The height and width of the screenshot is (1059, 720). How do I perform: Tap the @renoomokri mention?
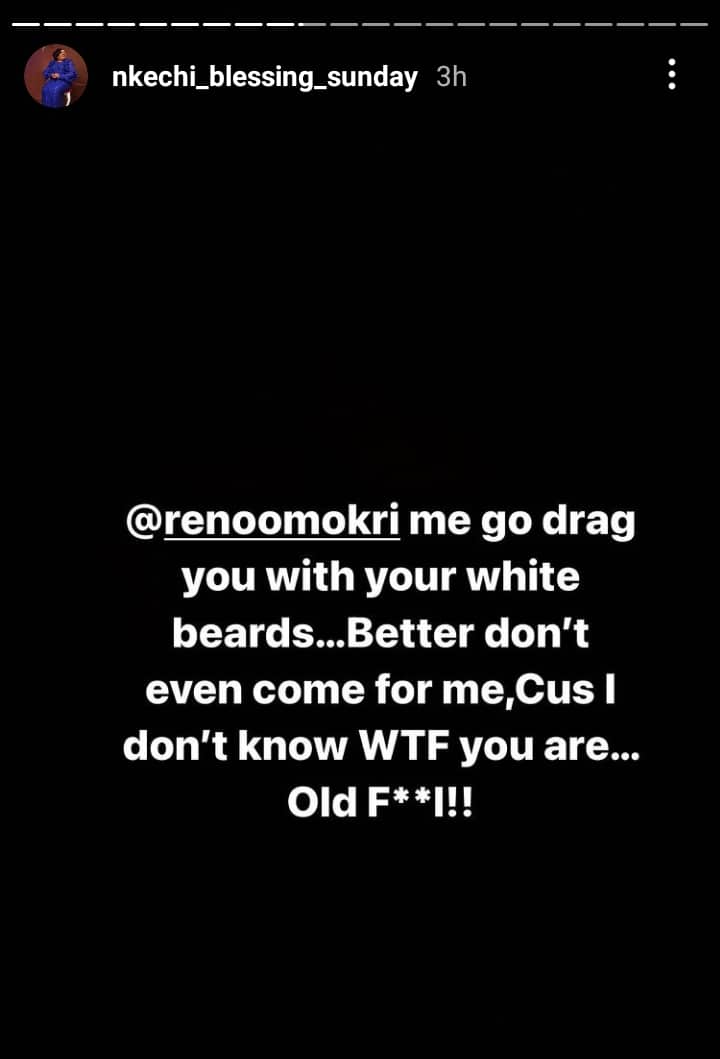[263, 521]
